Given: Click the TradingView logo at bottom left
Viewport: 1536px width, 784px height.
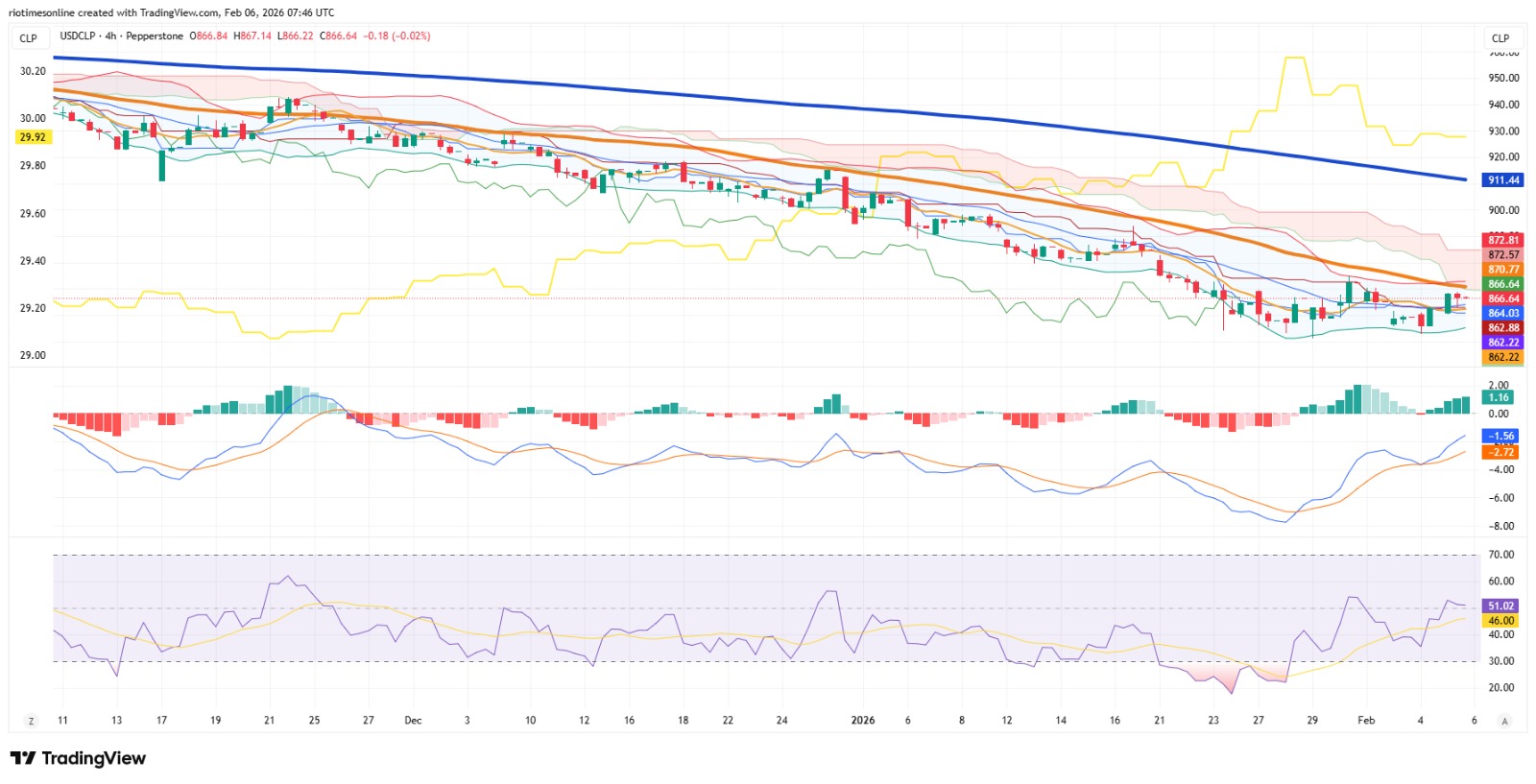Looking at the screenshot, I should (x=78, y=758).
